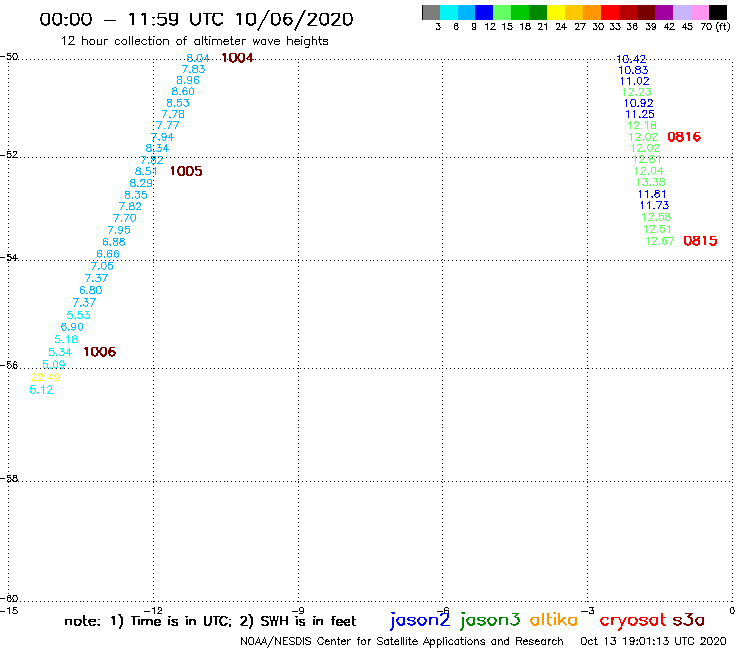Viewport: 740px width, 650px height.
Task: Click the 1004 time stamp label
Action: [x=237, y=58]
